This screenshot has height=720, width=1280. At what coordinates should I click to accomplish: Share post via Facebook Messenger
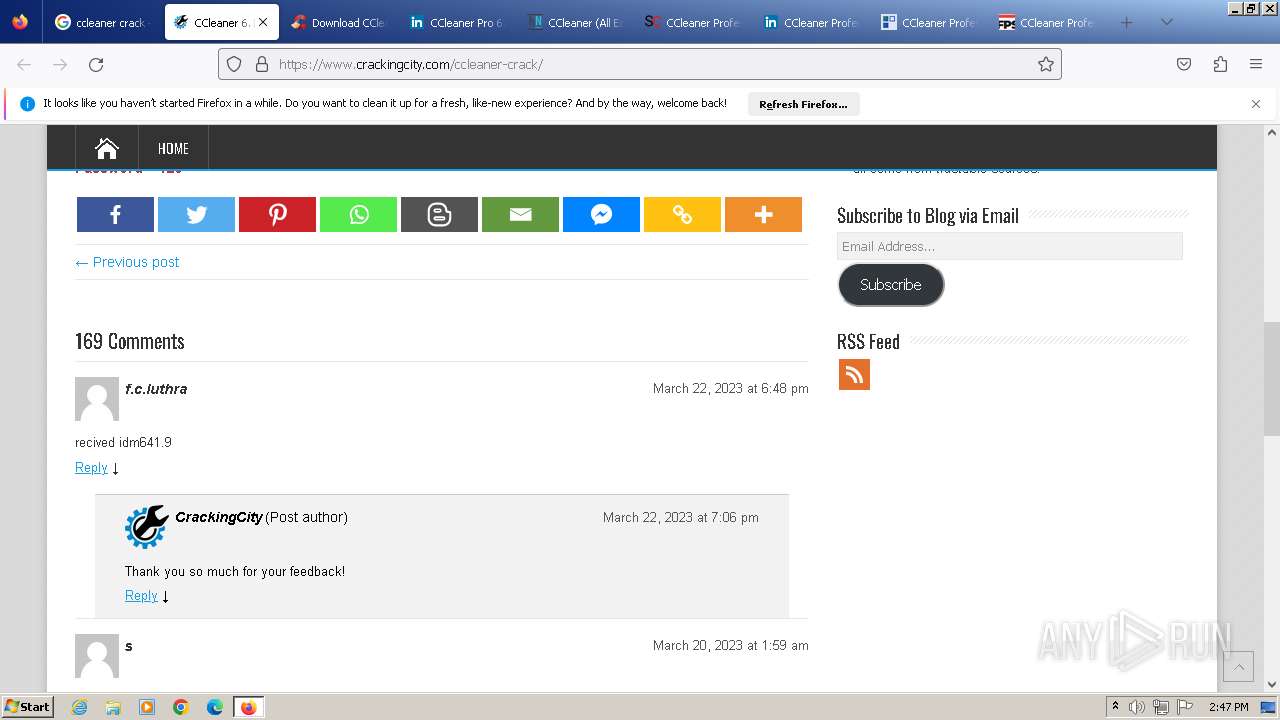point(601,214)
